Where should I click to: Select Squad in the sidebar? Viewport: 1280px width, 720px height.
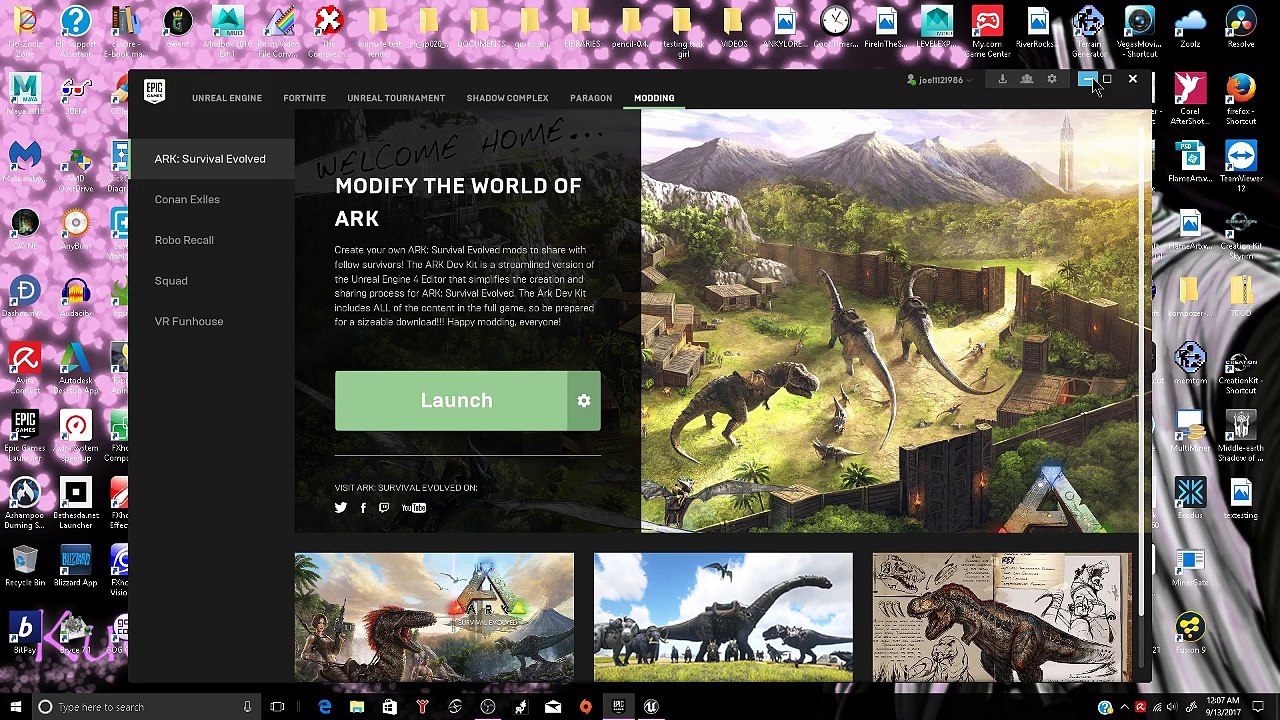(171, 281)
